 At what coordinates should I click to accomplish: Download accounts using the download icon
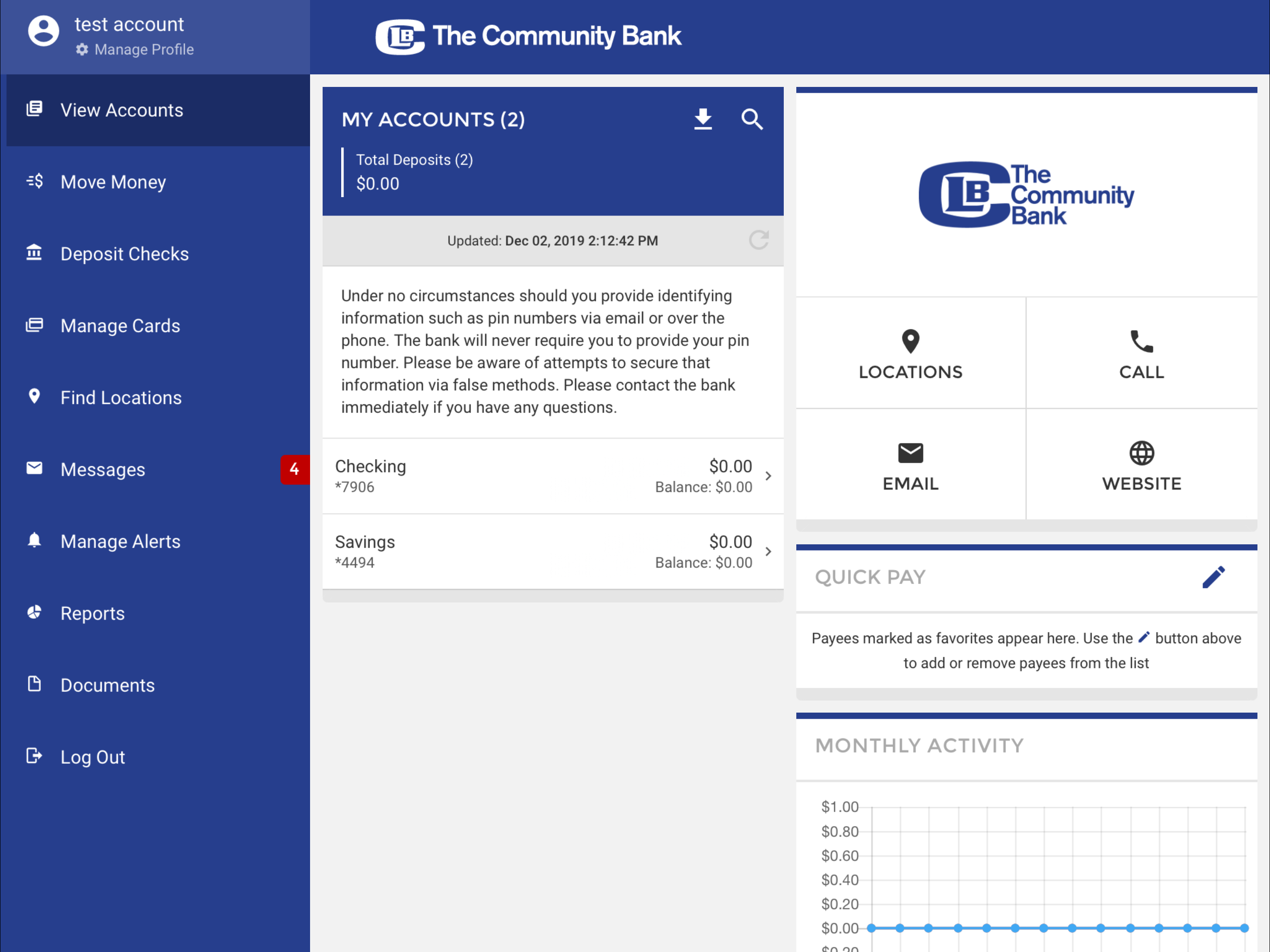[703, 119]
